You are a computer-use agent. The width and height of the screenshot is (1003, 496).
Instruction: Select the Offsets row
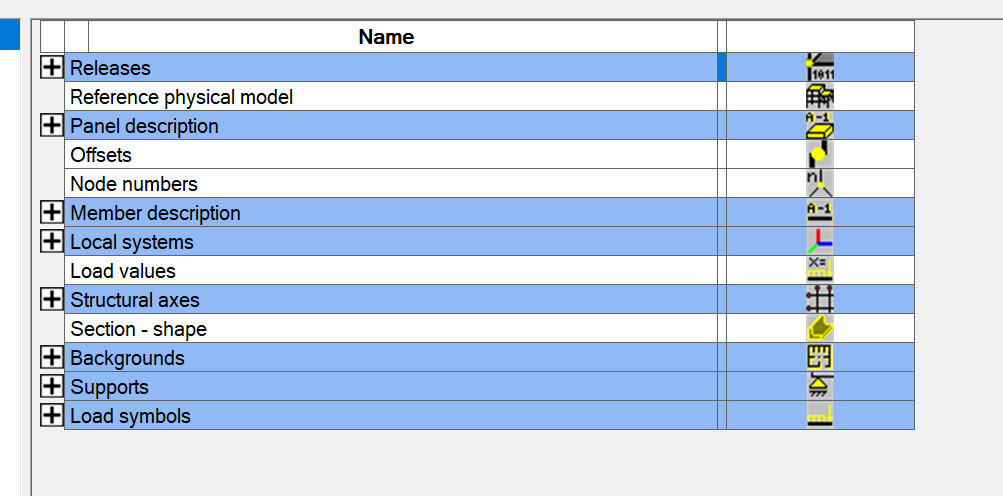(101, 155)
